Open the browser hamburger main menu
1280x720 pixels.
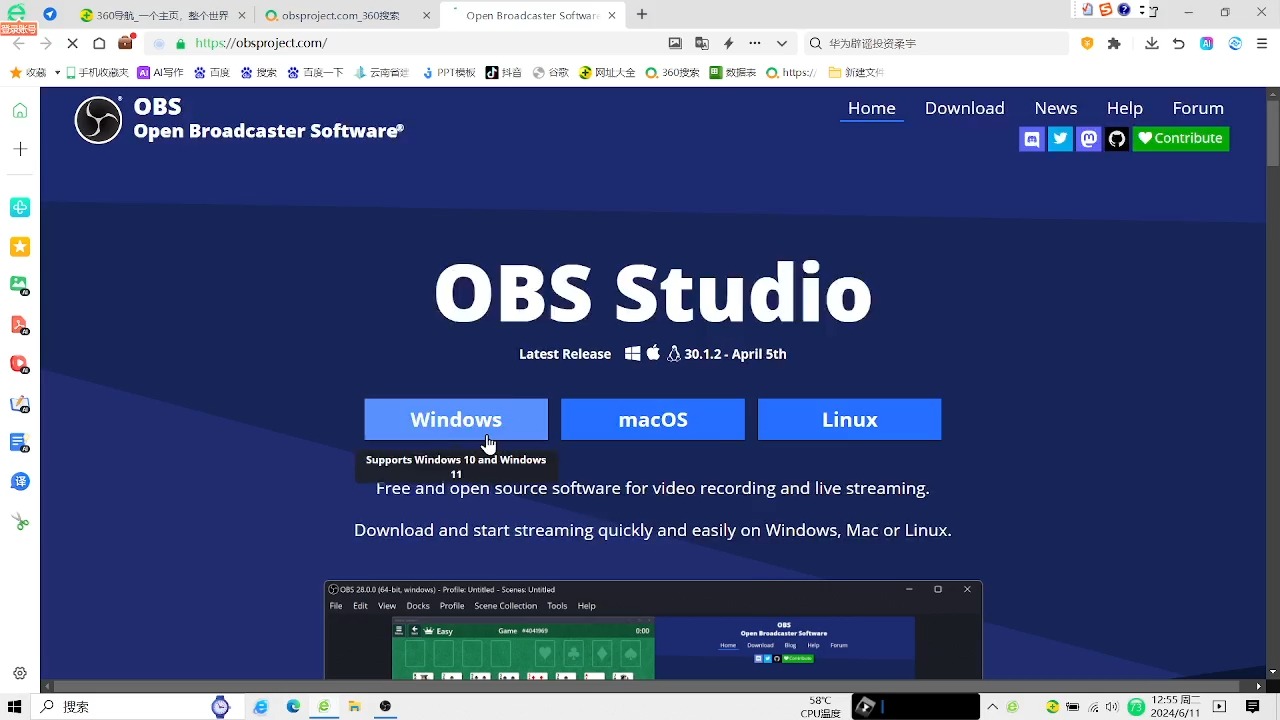tap(1262, 43)
